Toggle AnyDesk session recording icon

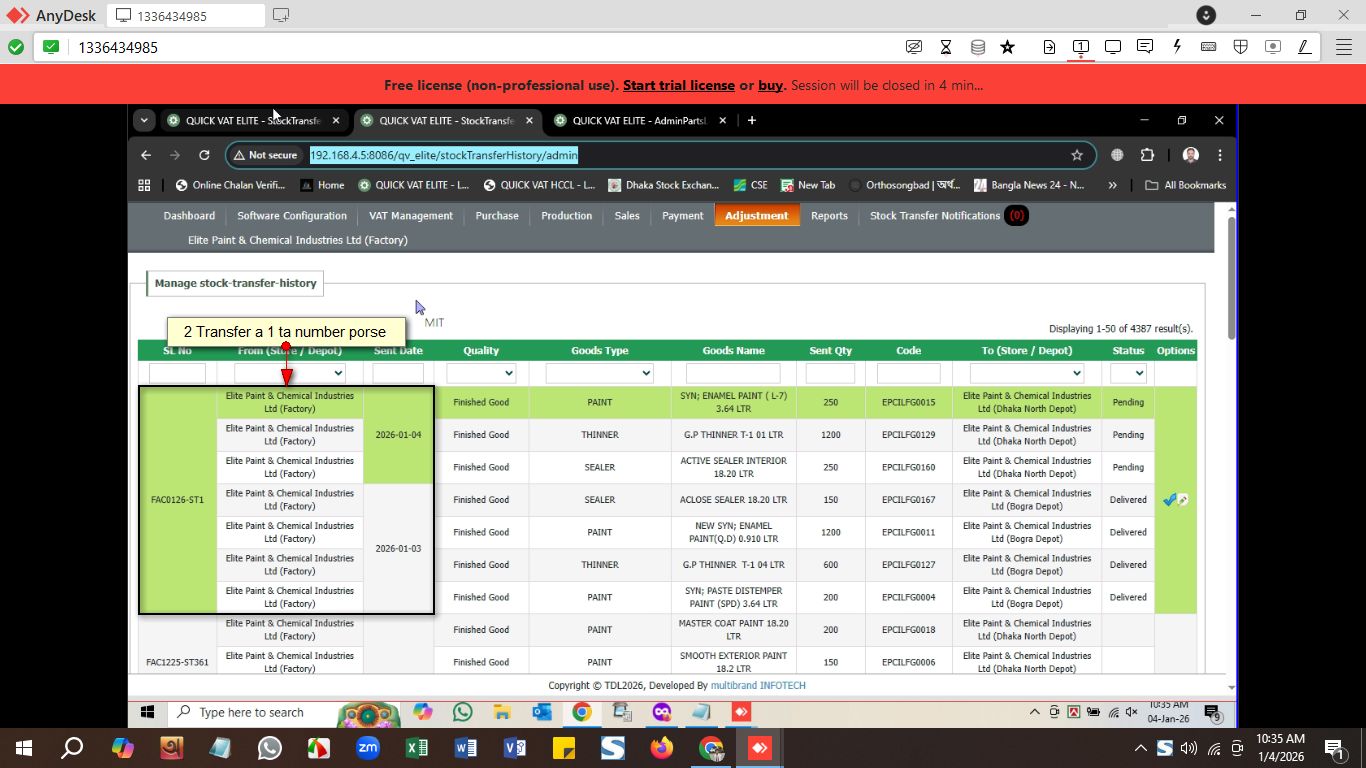pyautogui.click(x=1272, y=47)
